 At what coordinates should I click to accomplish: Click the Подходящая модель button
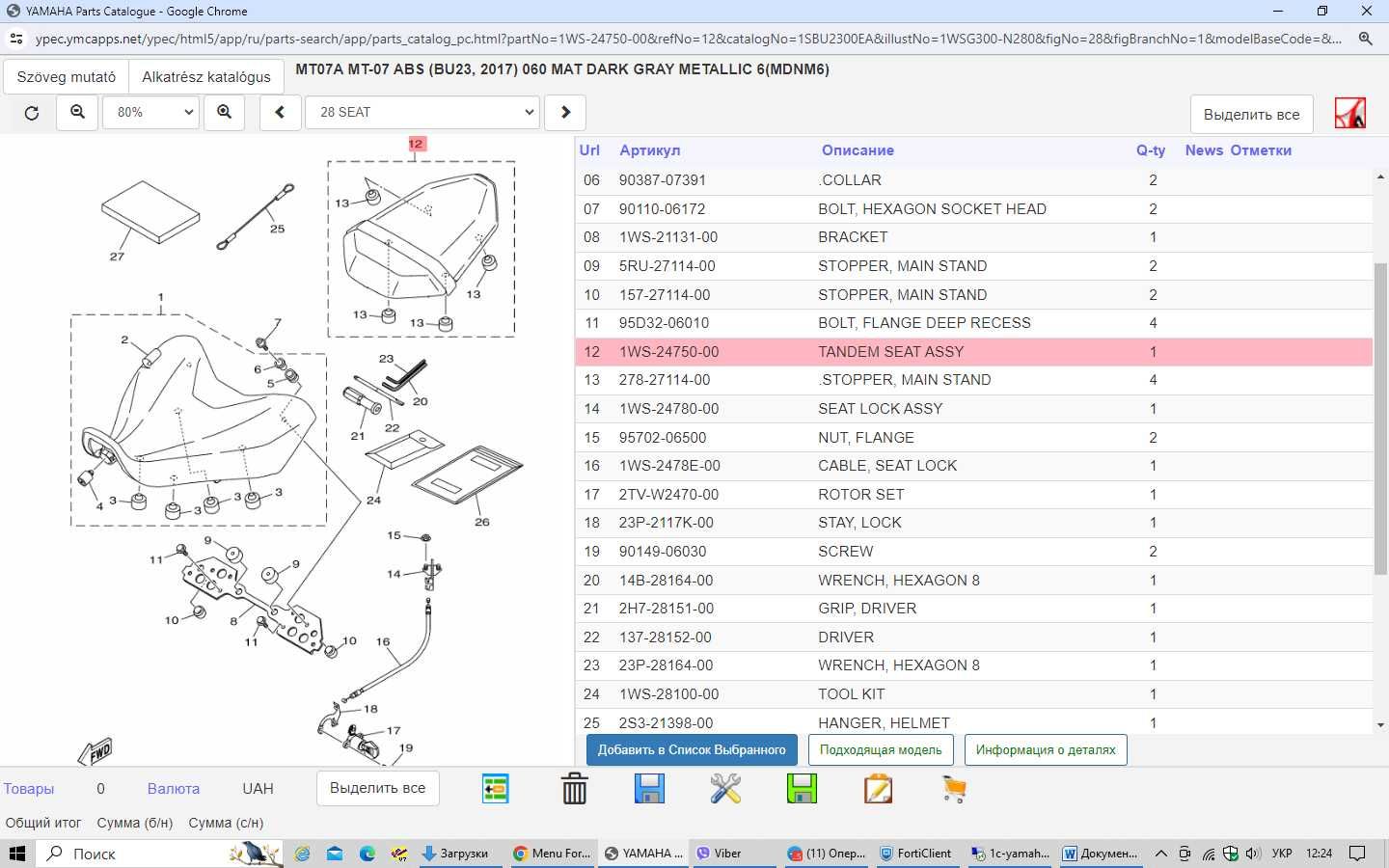tap(881, 749)
